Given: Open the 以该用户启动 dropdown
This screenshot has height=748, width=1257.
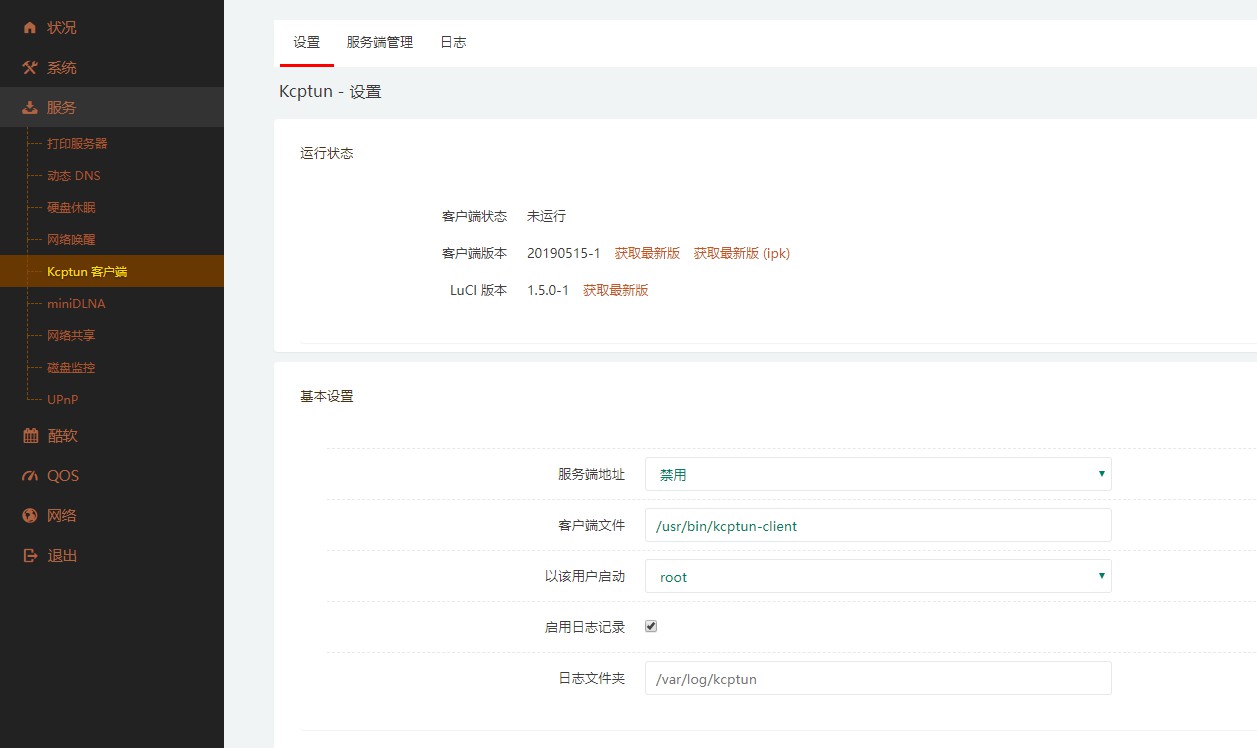Looking at the screenshot, I should click(878, 576).
